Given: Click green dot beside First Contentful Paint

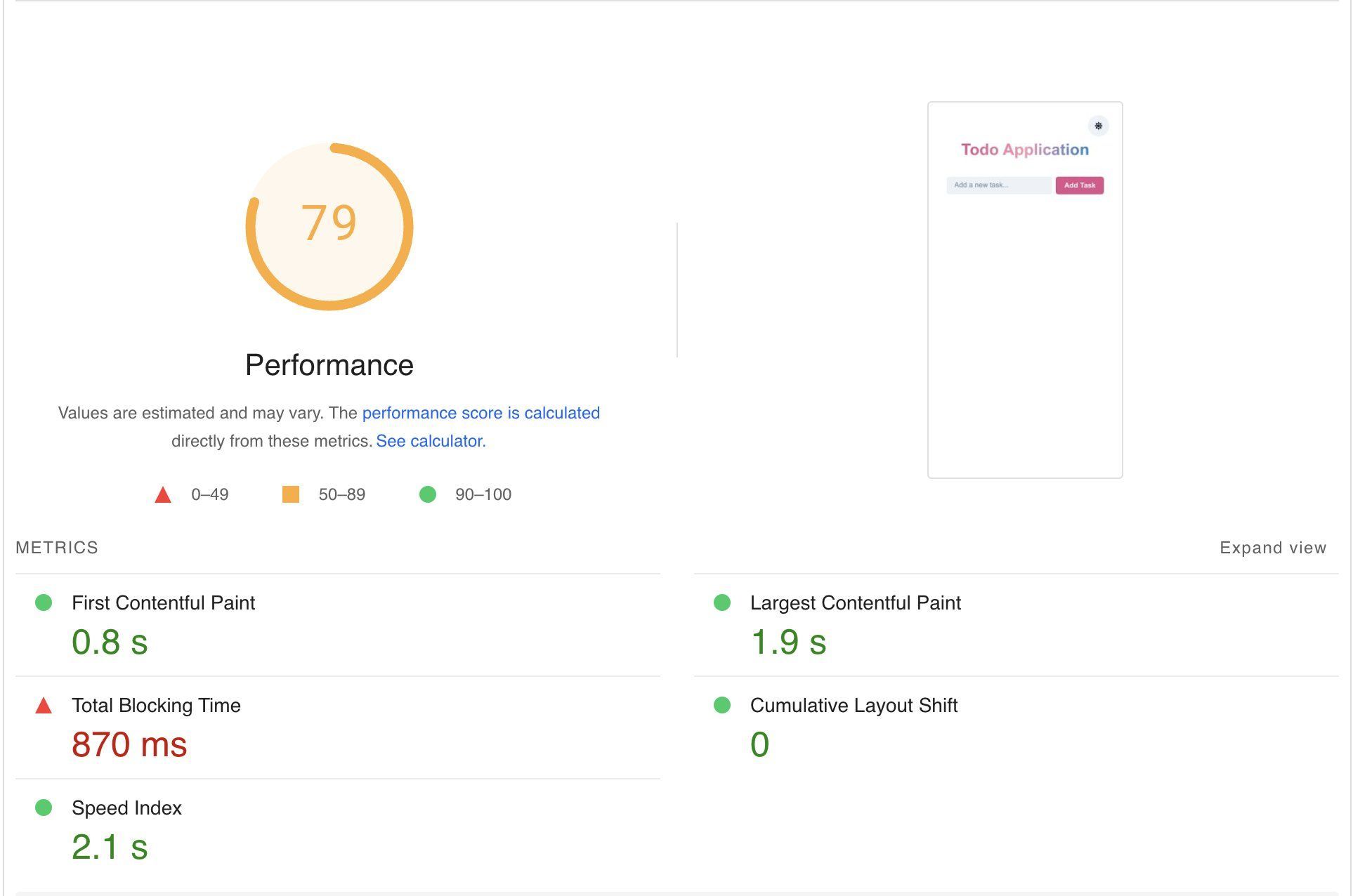Looking at the screenshot, I should pos(44,602).
